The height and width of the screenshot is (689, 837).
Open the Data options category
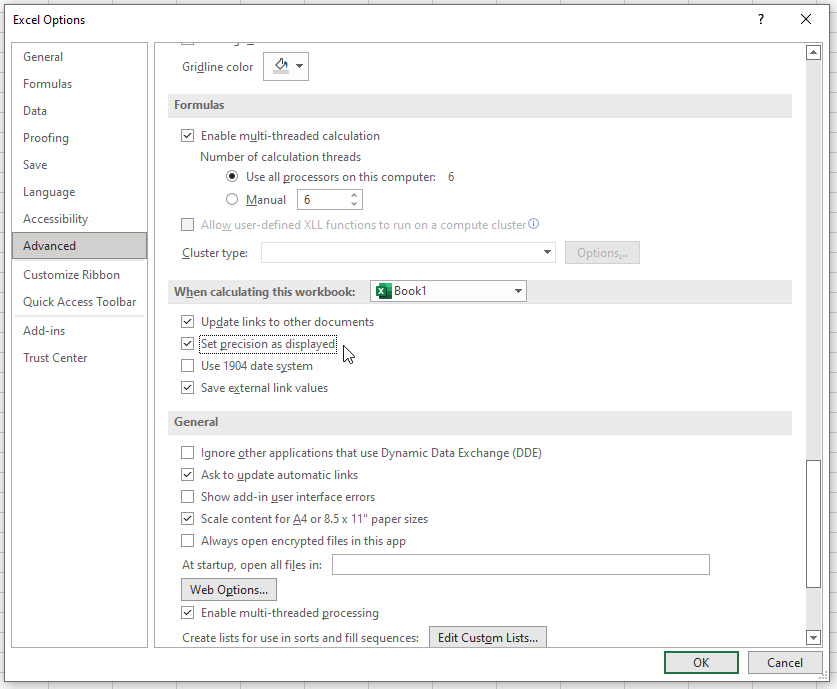(80, 111)
